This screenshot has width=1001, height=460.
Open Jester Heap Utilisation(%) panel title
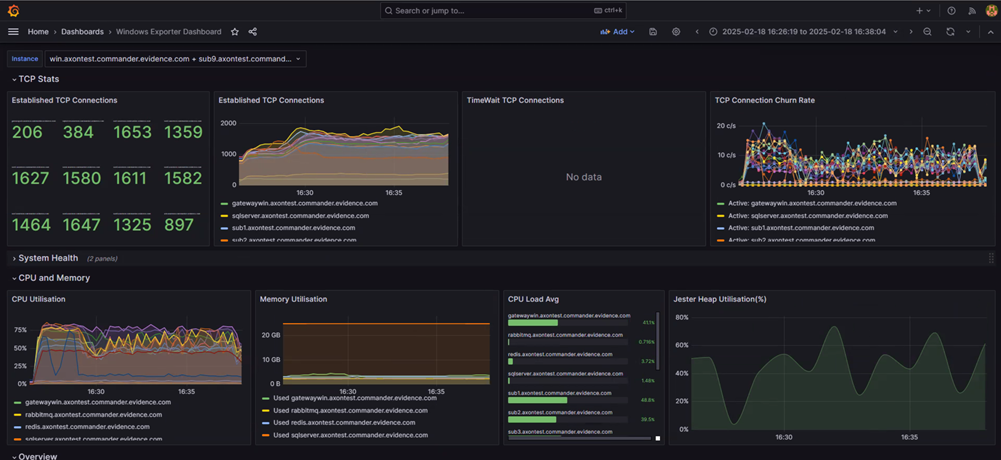pyautogui.click(x=720, y=299)
